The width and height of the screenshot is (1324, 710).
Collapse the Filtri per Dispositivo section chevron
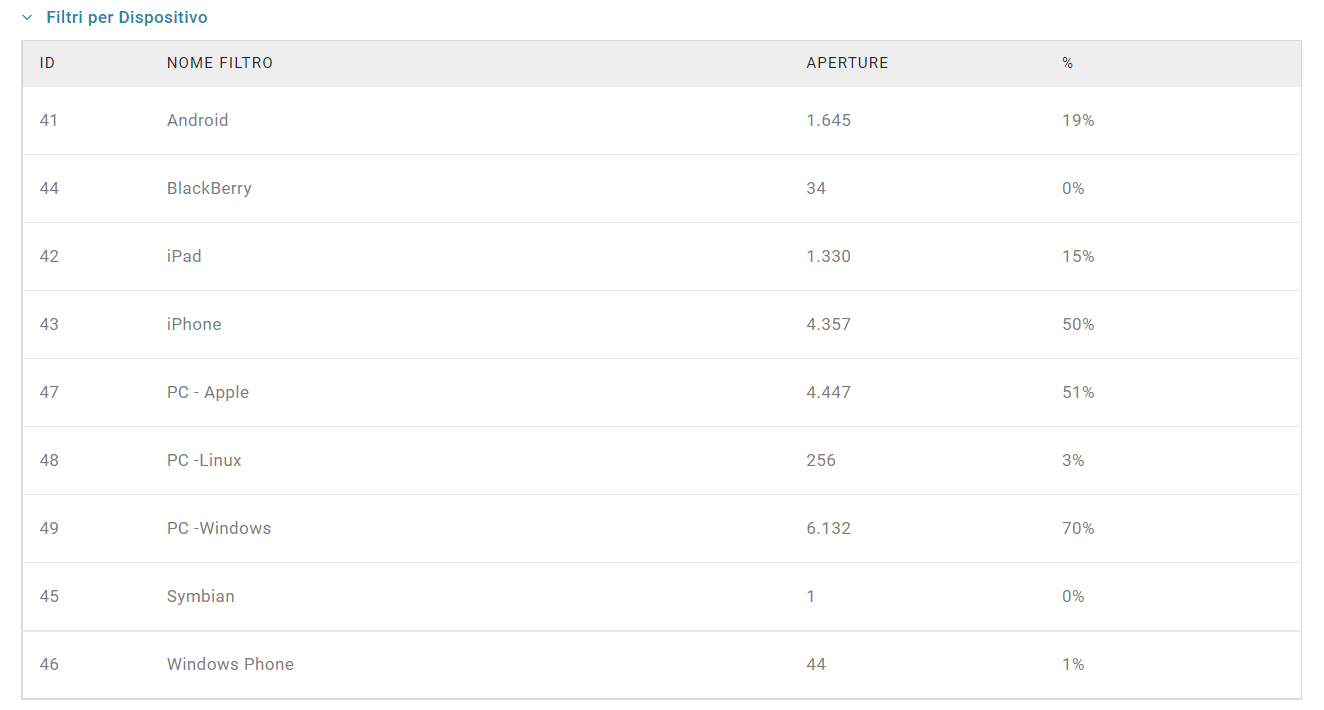(x=28, y=18)
